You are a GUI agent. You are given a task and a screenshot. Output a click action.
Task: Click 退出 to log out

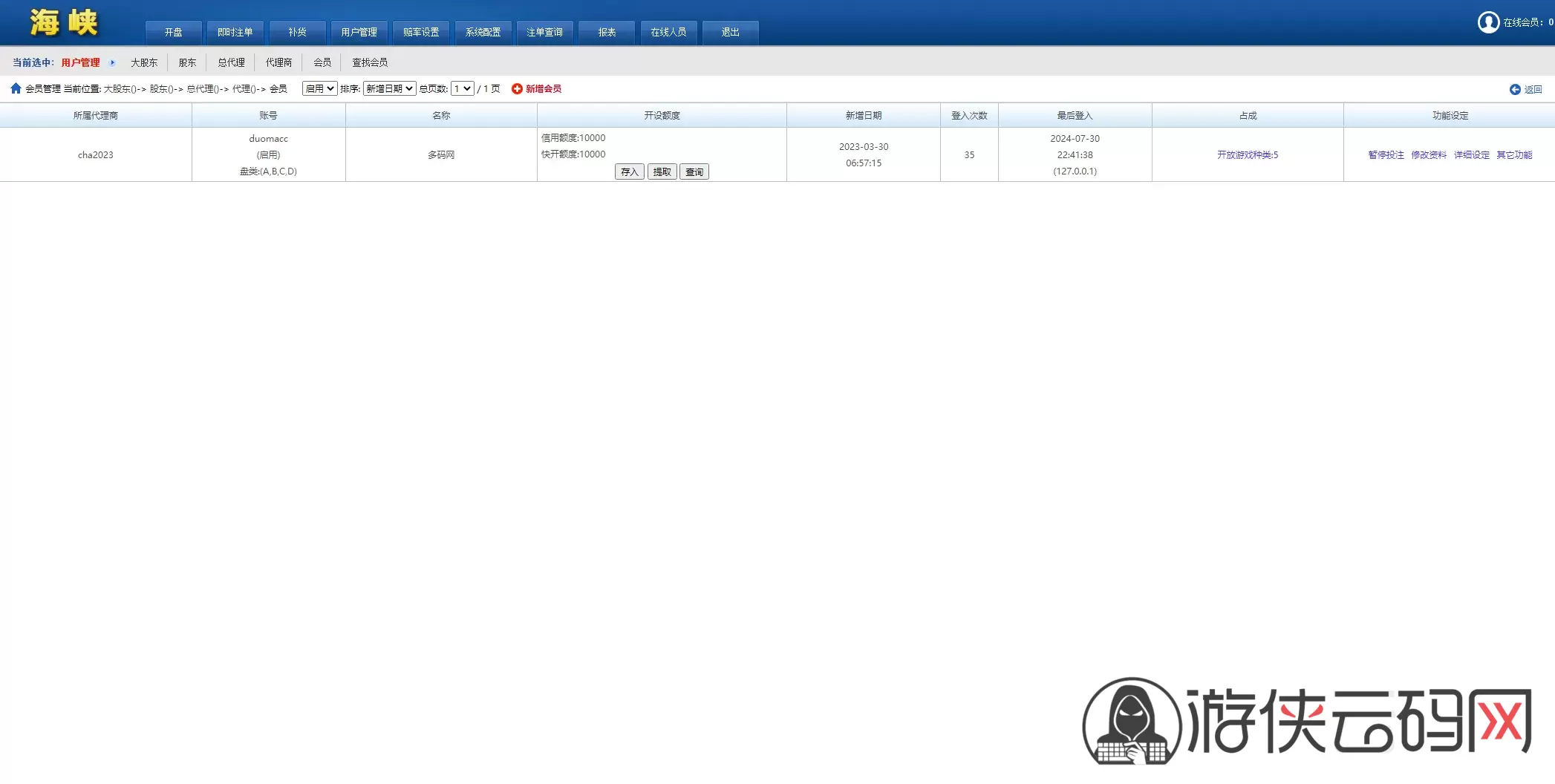point(731,33)
